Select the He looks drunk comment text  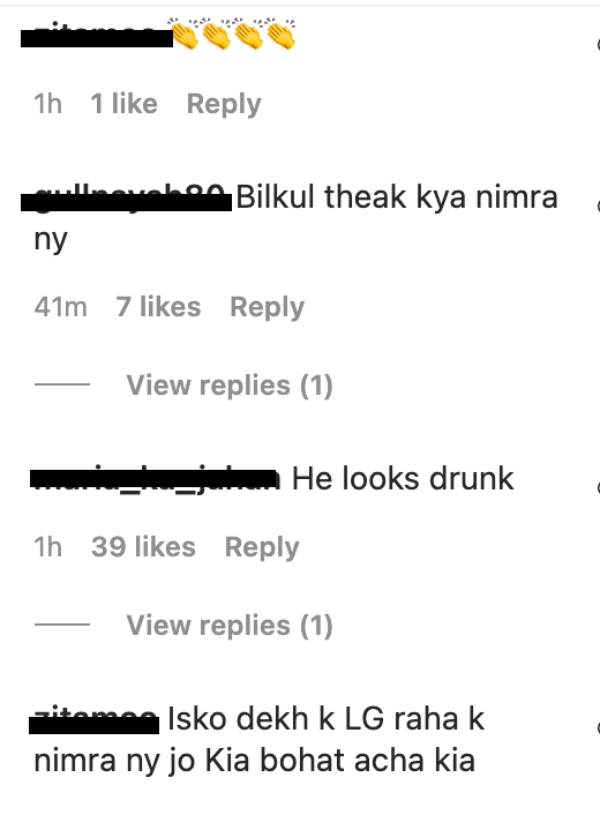(402, 479)
